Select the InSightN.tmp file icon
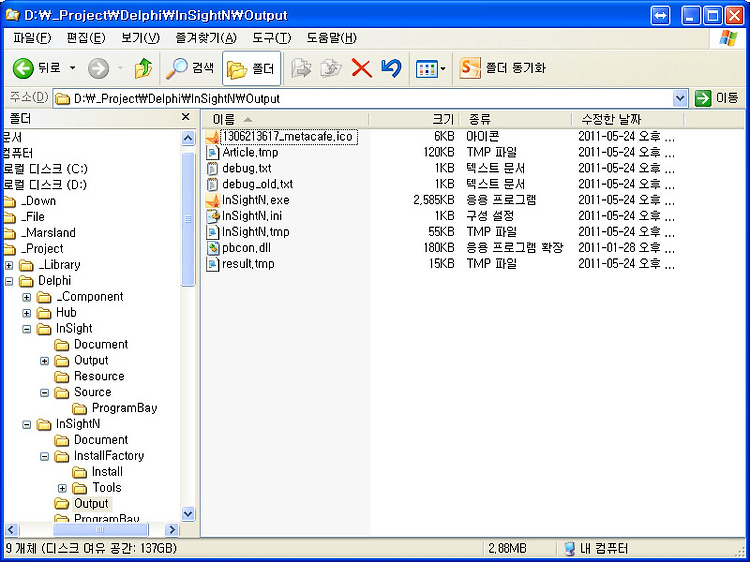This screenshot has width=750, height=562. [x=212, y=232]
